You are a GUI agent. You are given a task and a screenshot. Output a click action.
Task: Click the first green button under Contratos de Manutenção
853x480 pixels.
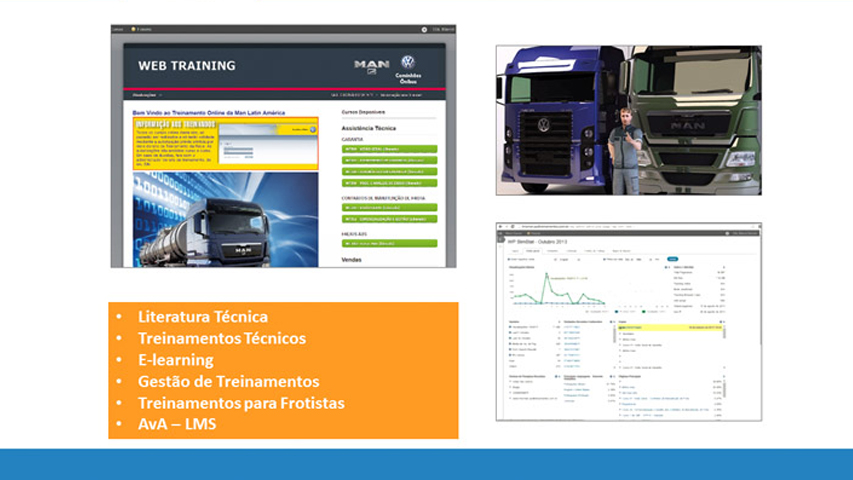tap(389, 207)
